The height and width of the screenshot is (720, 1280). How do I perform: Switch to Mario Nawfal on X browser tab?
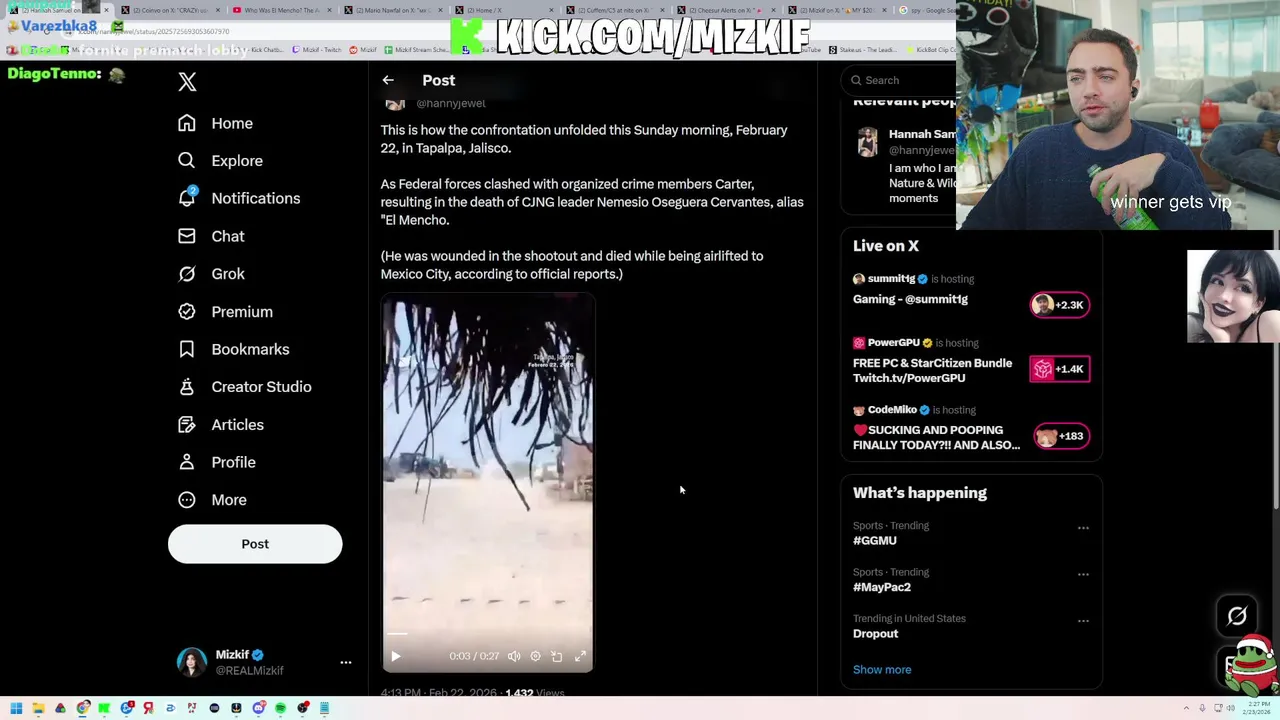(394, 10)
